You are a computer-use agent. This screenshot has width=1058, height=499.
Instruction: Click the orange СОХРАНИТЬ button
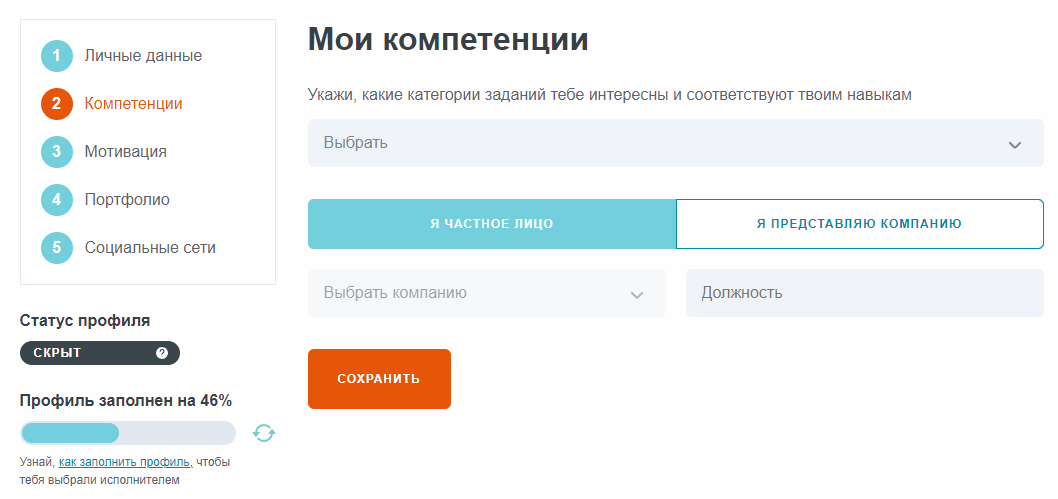379,378
